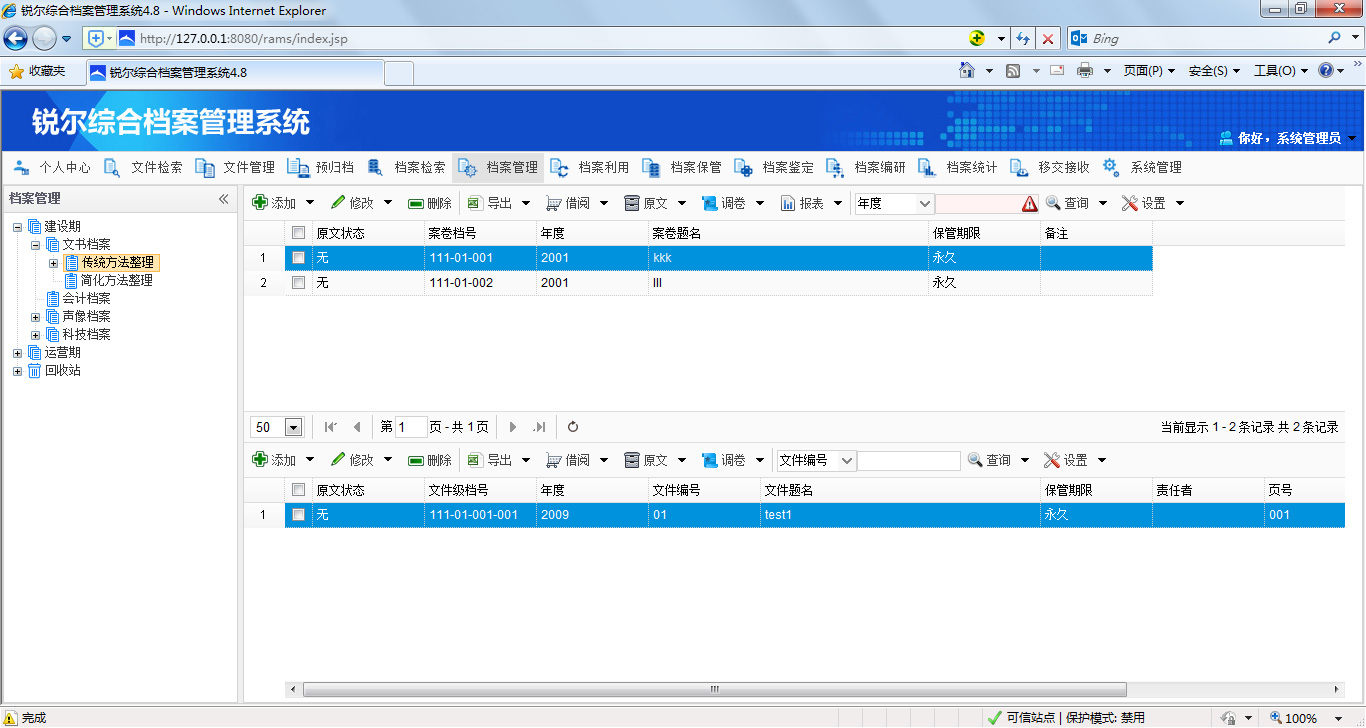The width and height of the screenshot is (1366, 728).
Task: Collapse the 文书档案 tree node
Action: click(35, 244)
